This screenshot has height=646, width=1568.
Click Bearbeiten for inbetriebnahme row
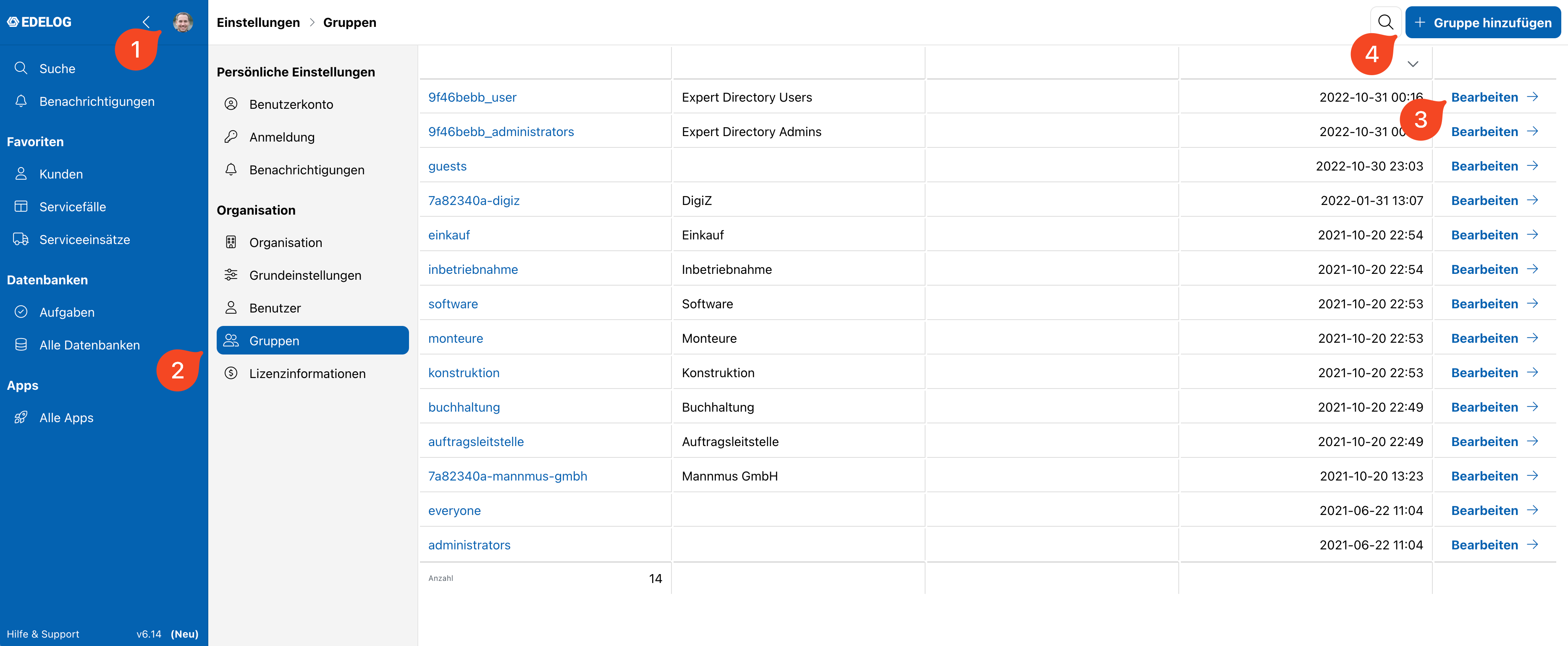pos(1495,269)
